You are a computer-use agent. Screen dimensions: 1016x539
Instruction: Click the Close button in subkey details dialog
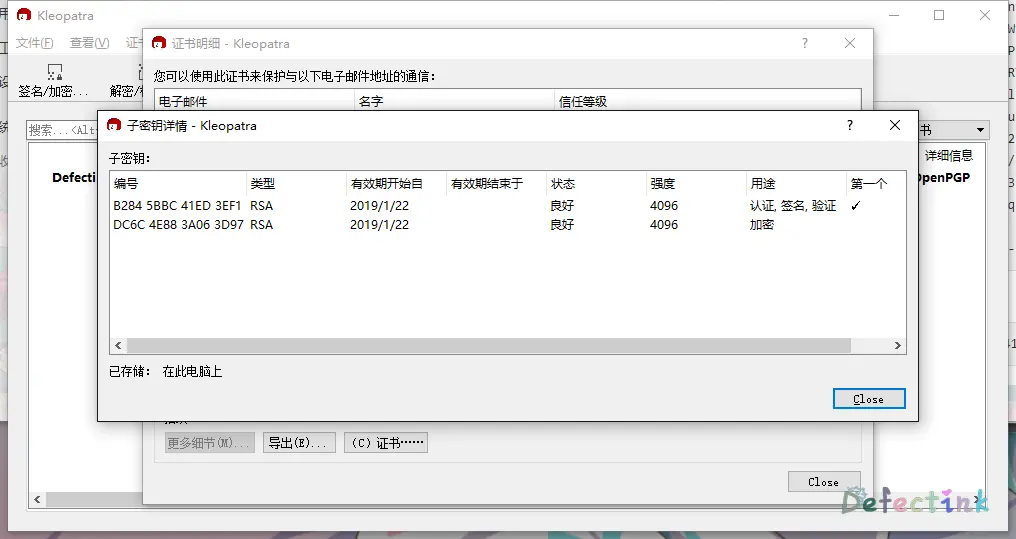click(869, 399)
